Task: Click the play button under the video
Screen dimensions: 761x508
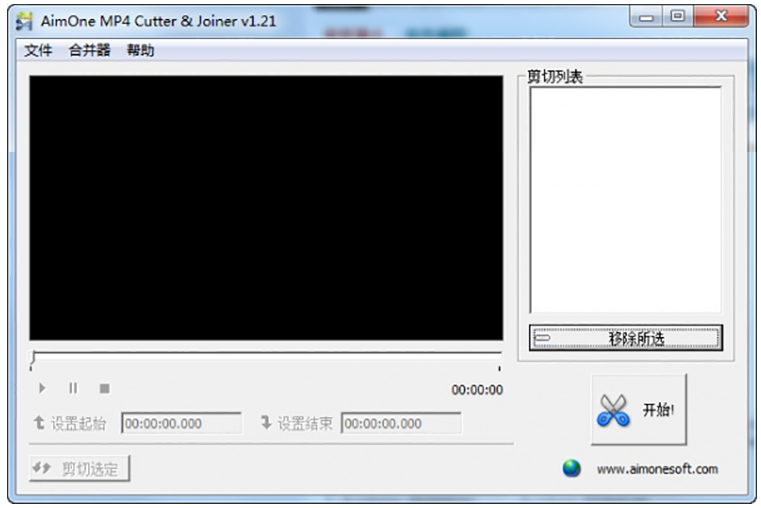Action: tap(42, 388)
